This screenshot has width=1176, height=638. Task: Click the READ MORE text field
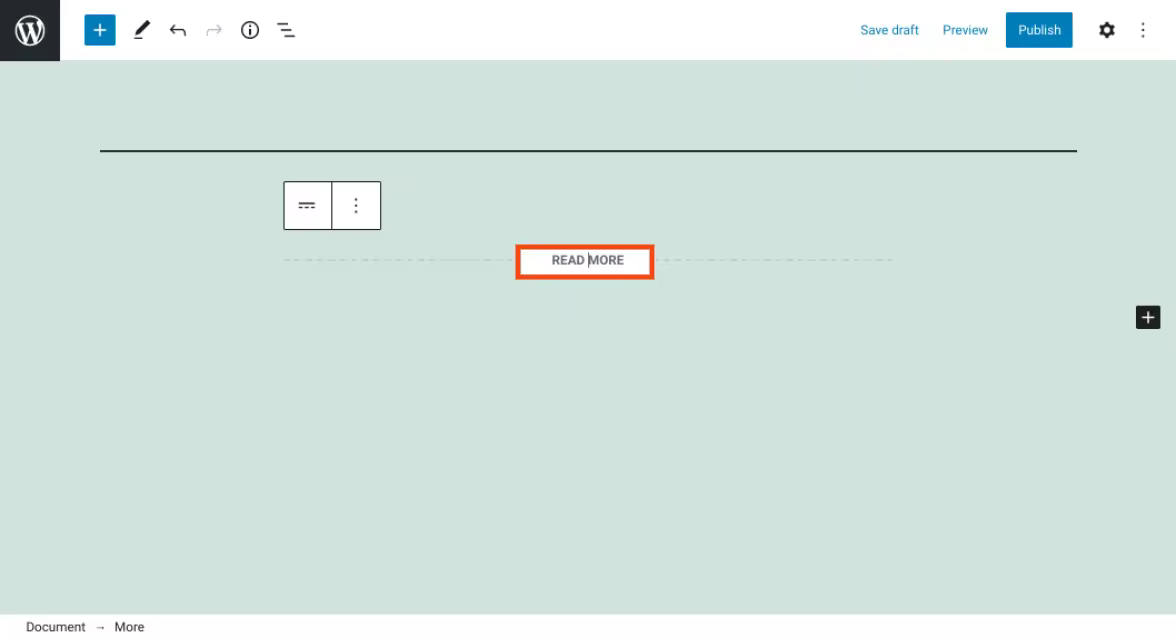(587, 260)
